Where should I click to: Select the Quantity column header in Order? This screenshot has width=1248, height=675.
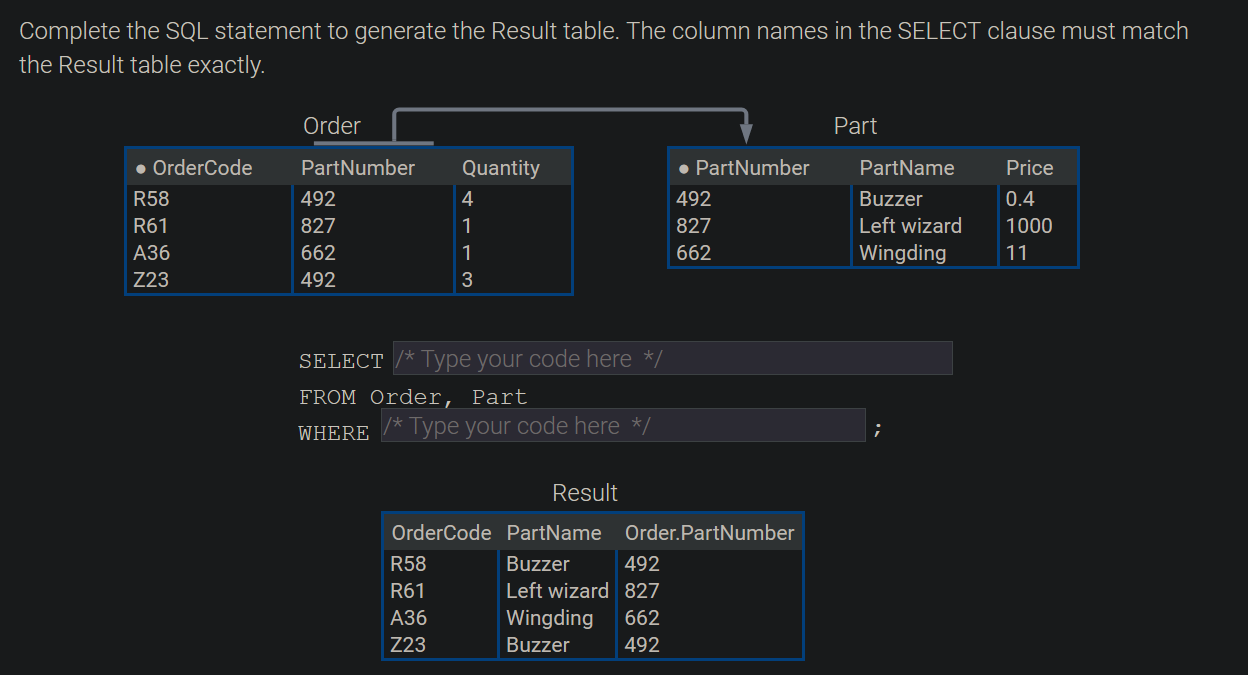pyautogui.click(x=500, y=168)
